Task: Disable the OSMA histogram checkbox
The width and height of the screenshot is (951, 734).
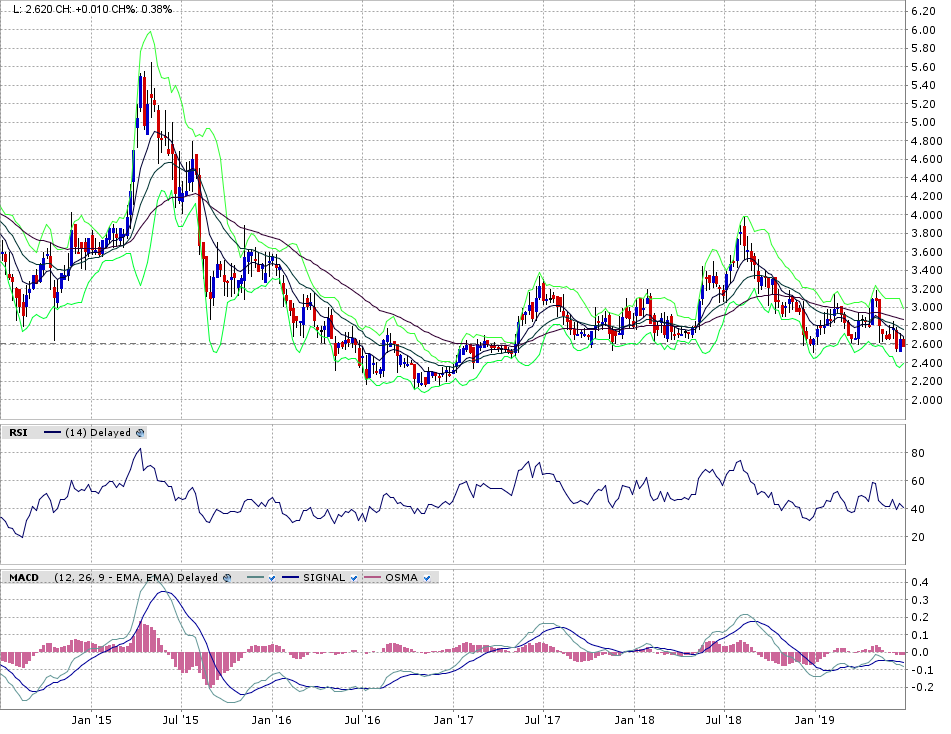Action: coord(429,577)
